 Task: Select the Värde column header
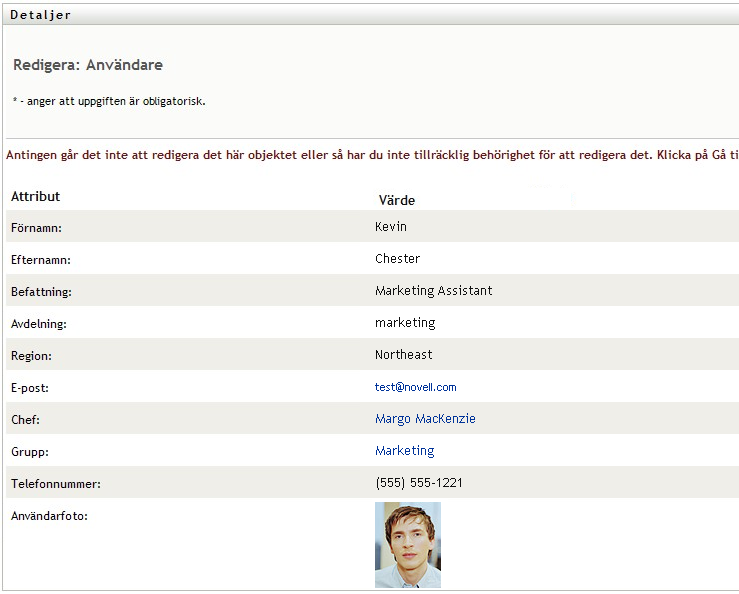[x=396, y=200]
